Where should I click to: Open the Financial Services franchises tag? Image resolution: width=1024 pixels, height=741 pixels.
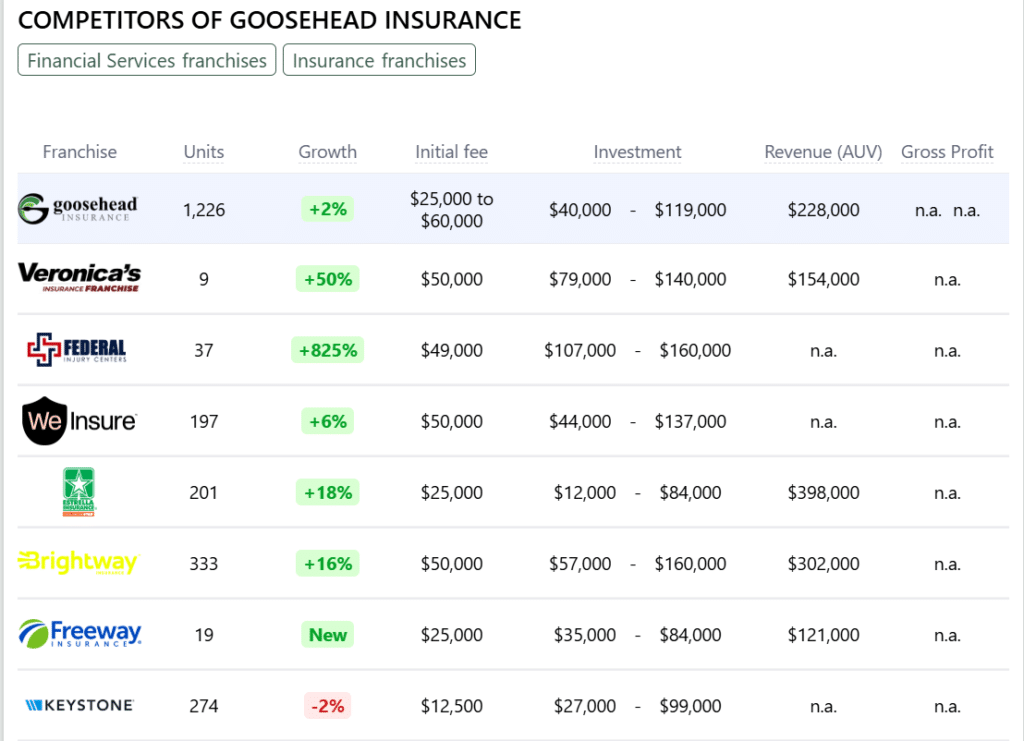(147, 60)
